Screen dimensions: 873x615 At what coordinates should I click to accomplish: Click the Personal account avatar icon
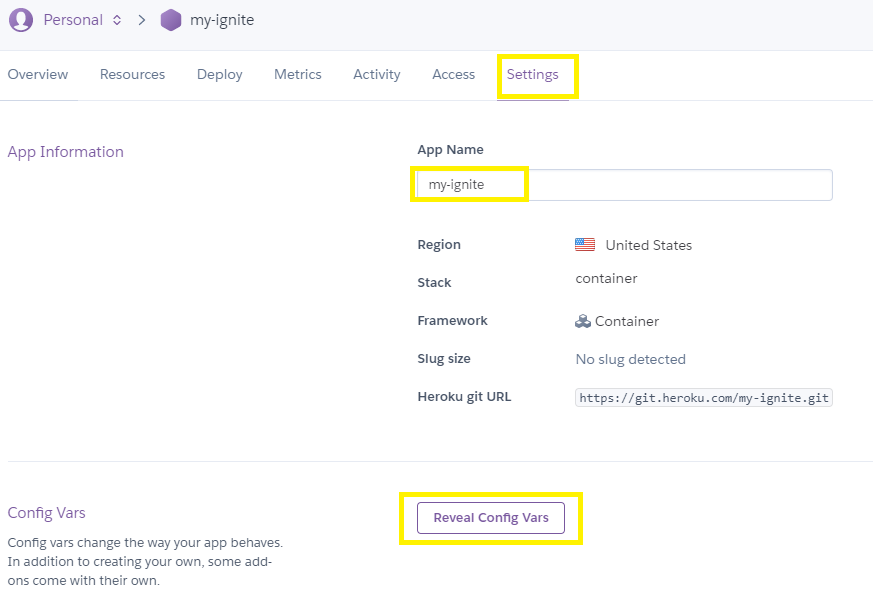click(21, 20)
